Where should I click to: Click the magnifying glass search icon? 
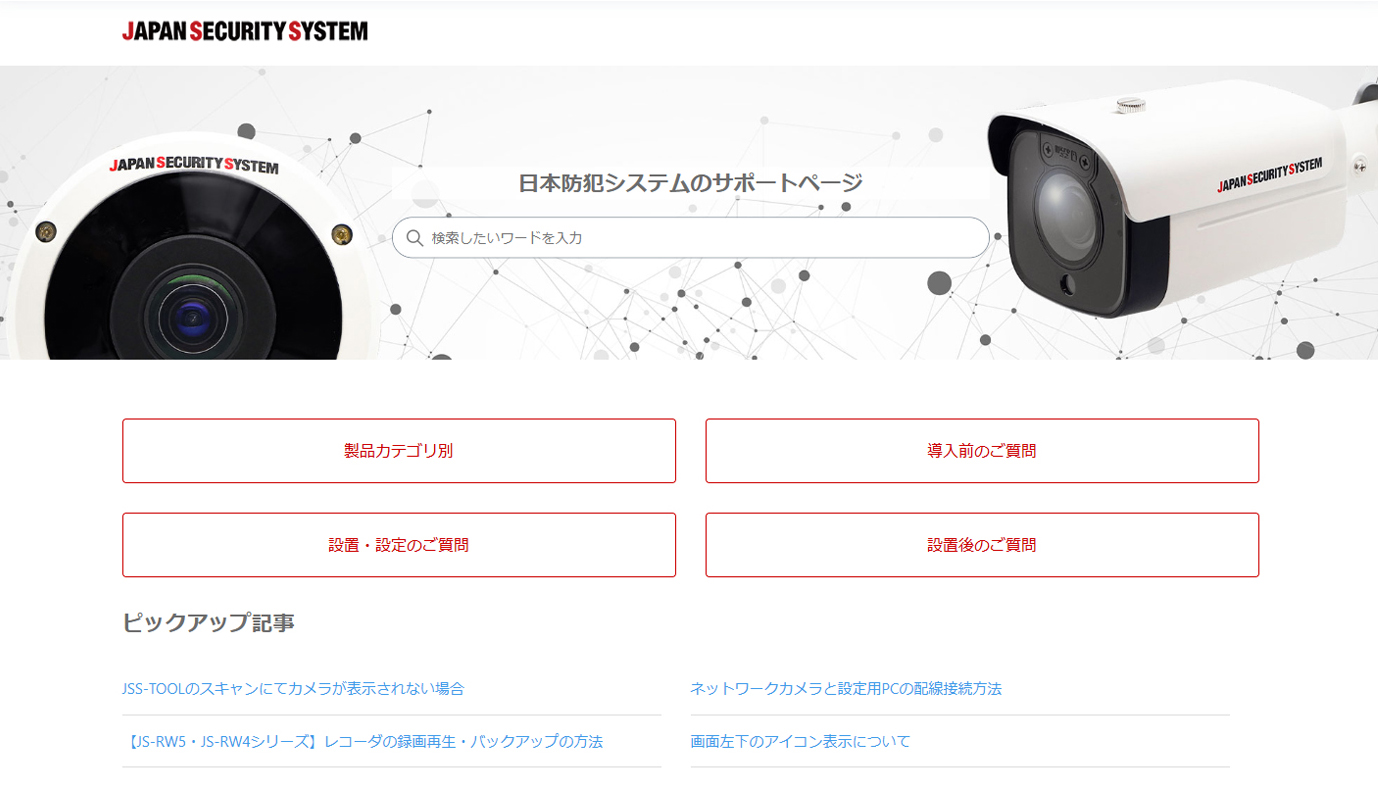pyautogui.click(x=415, y=238)
